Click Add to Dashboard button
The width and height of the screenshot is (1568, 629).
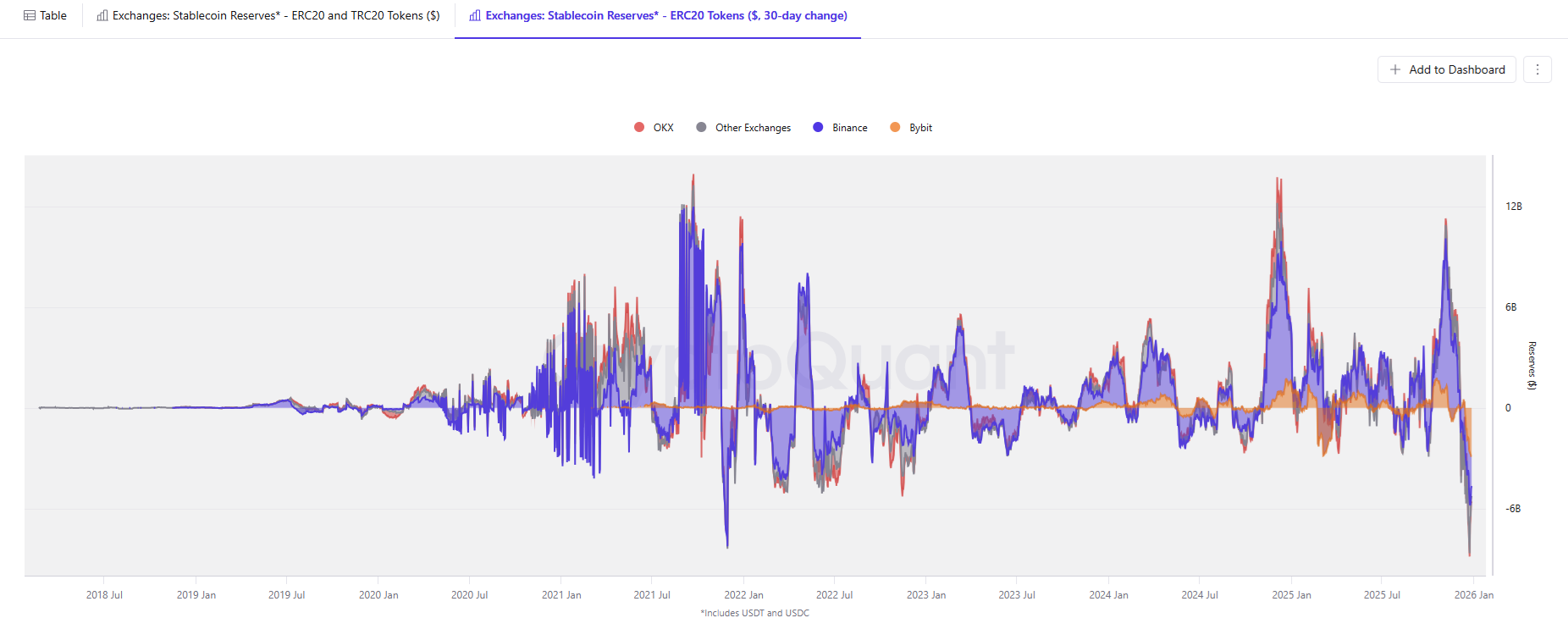(x=1456, y=69)
